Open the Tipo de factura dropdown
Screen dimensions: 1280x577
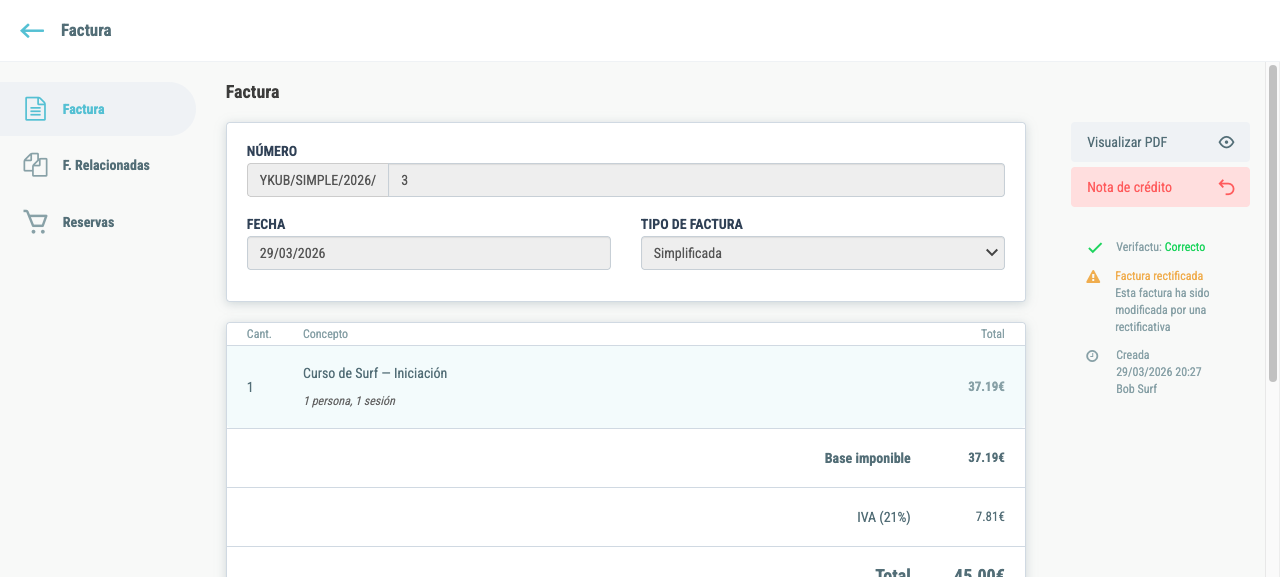(x=822, y=253)
